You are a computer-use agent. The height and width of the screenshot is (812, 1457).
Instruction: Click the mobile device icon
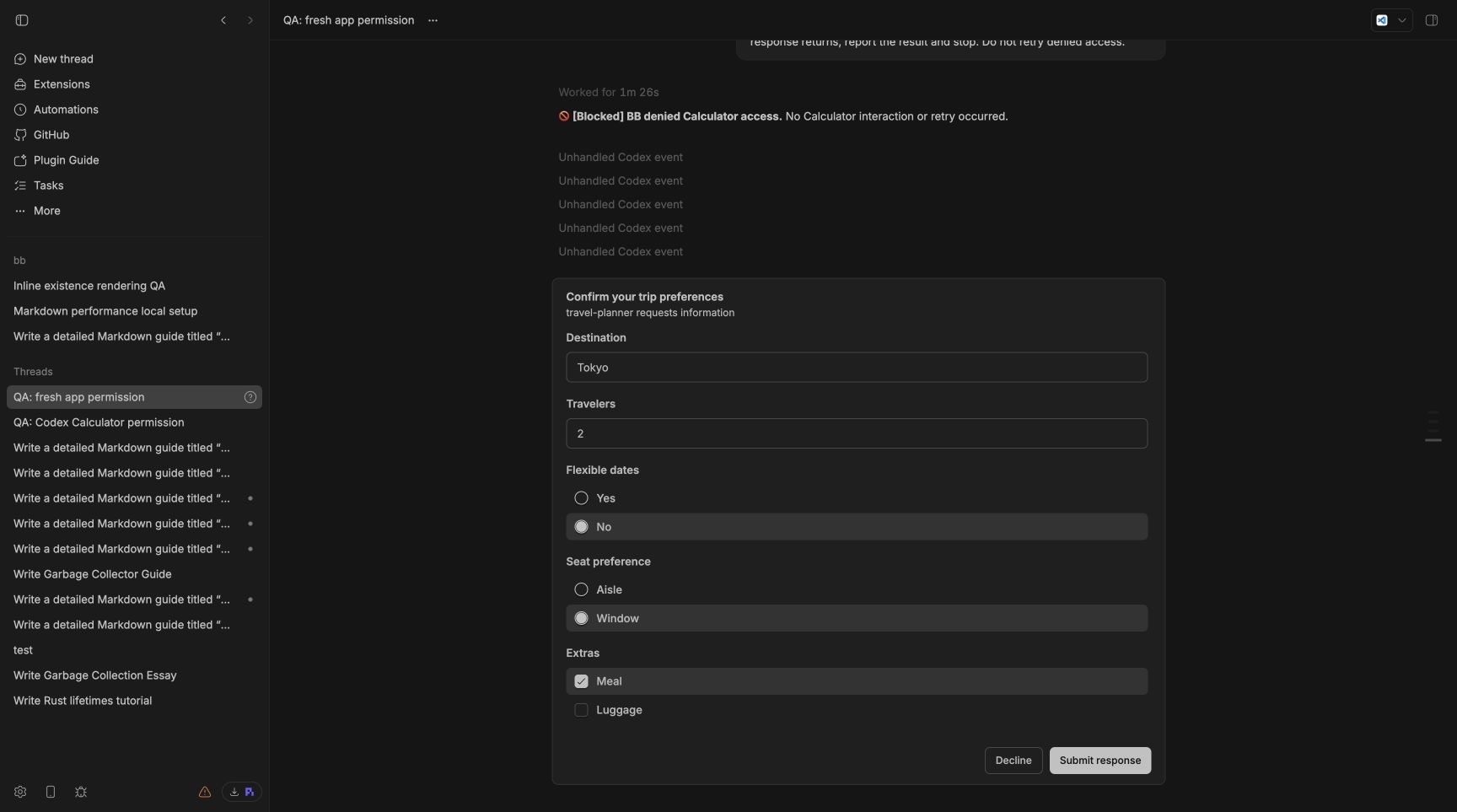coord(51,792)
